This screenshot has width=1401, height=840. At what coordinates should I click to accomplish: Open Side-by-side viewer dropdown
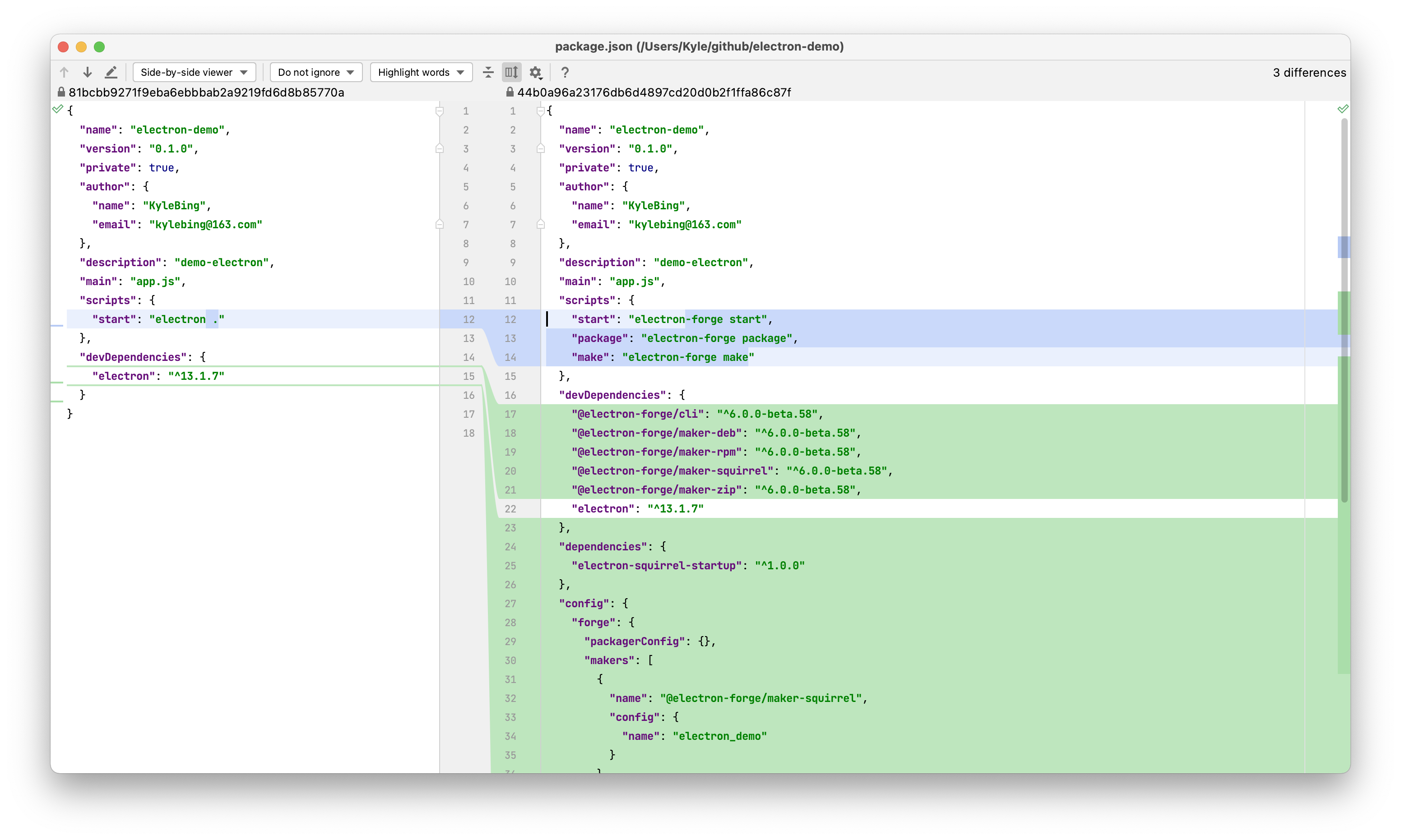pos(194,73)
